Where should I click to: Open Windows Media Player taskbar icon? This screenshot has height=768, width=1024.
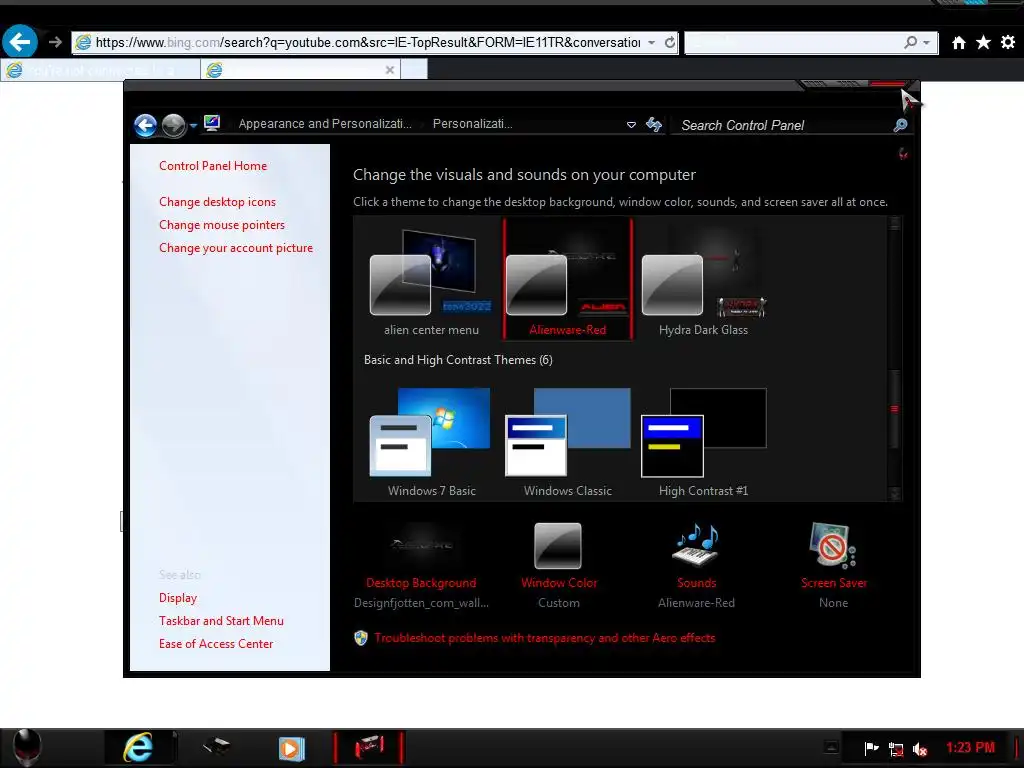click(x=291, y=748)
